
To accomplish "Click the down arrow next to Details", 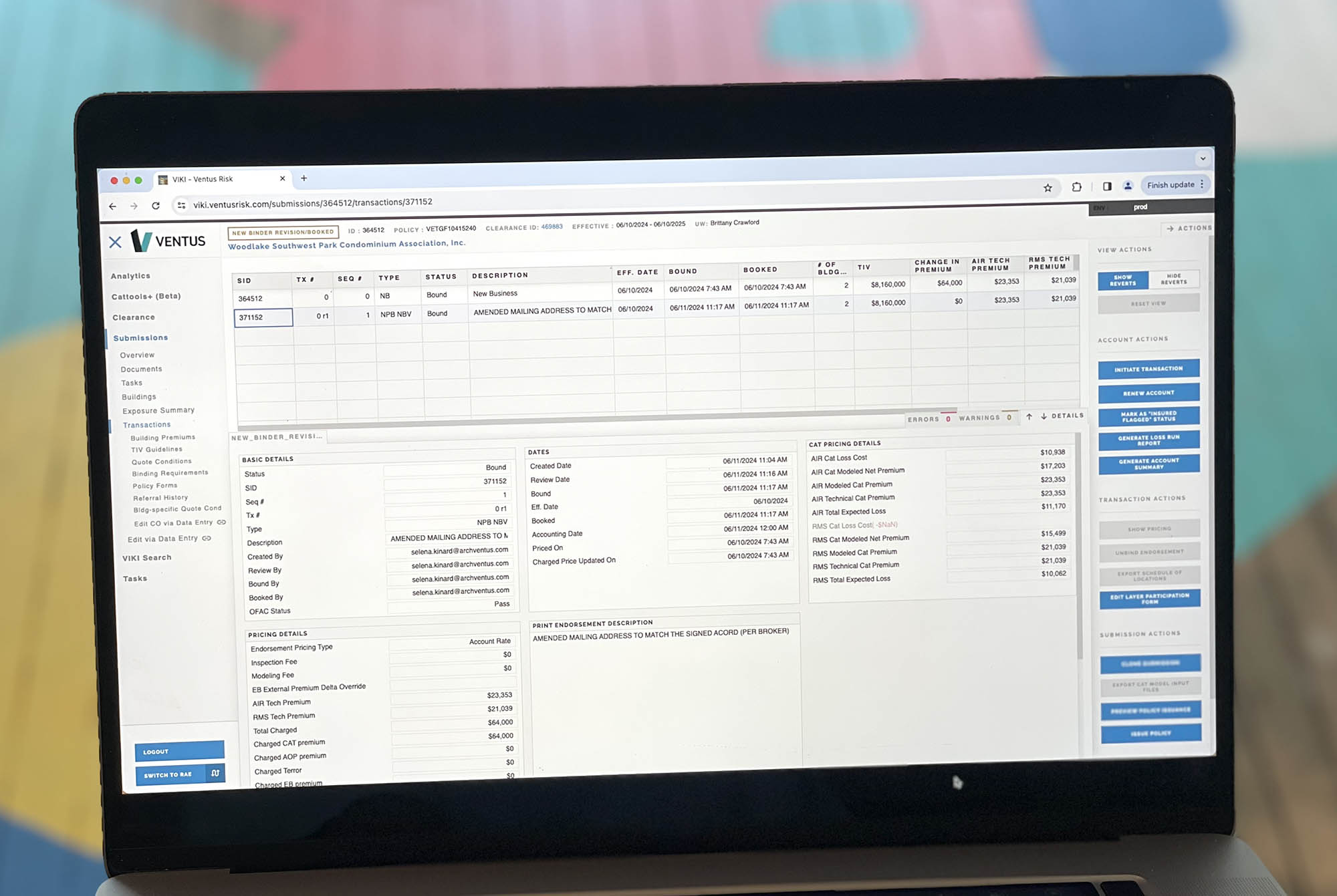I will (1044, 416).
